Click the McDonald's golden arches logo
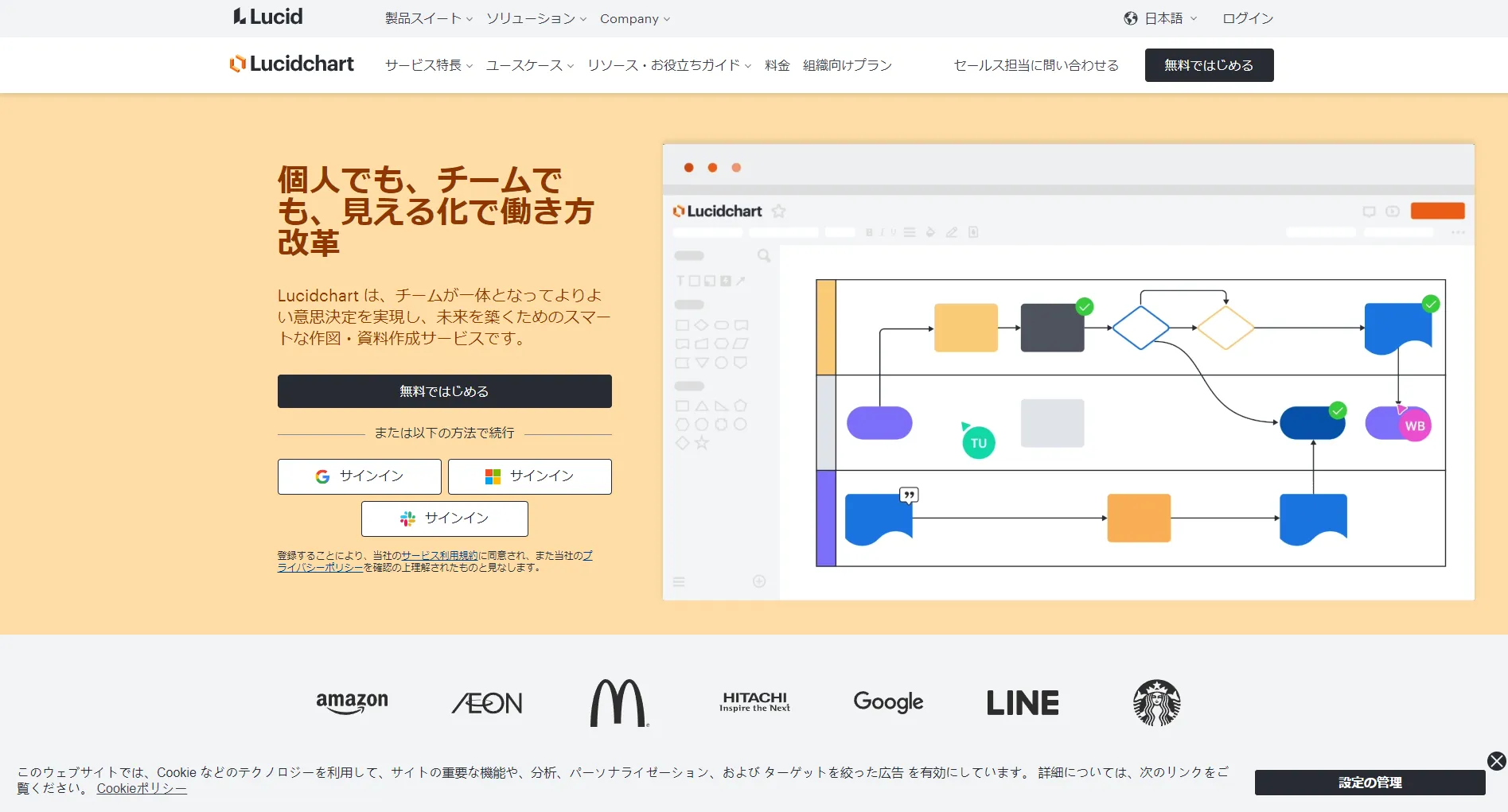Viewport: 1508px width, 812px height. click(619, 703)
